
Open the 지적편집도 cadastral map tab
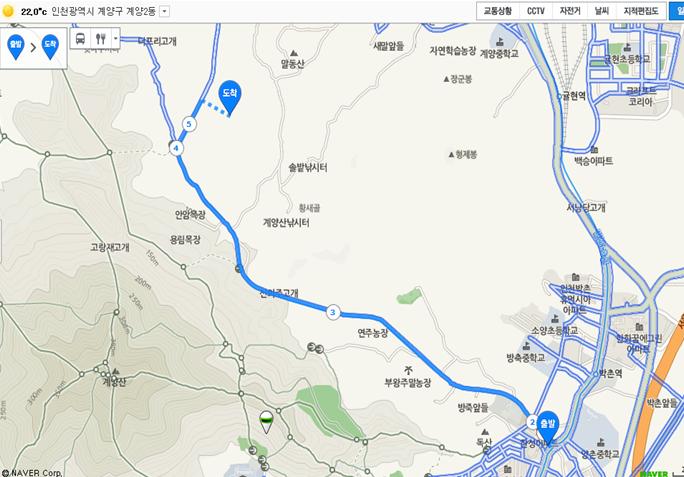point(640,11)
